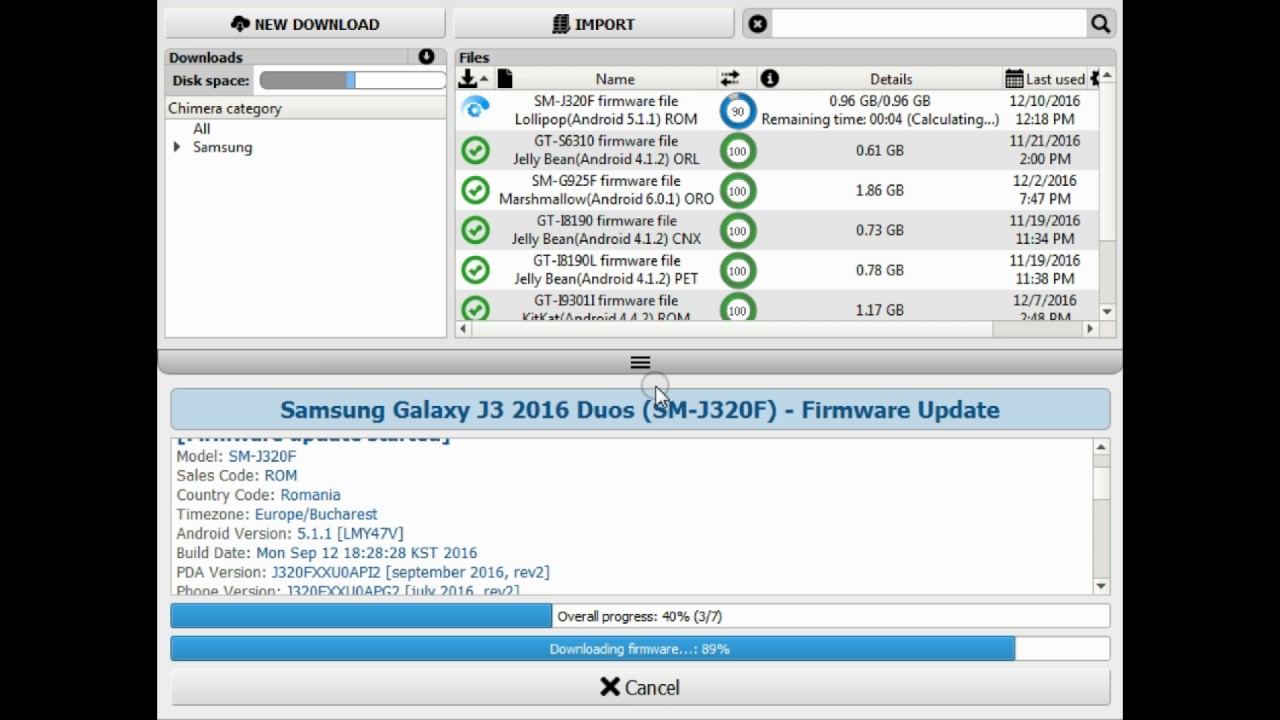
Task: Click the NEW DOWNLOAD button
Action: click(x=305, y=24)
